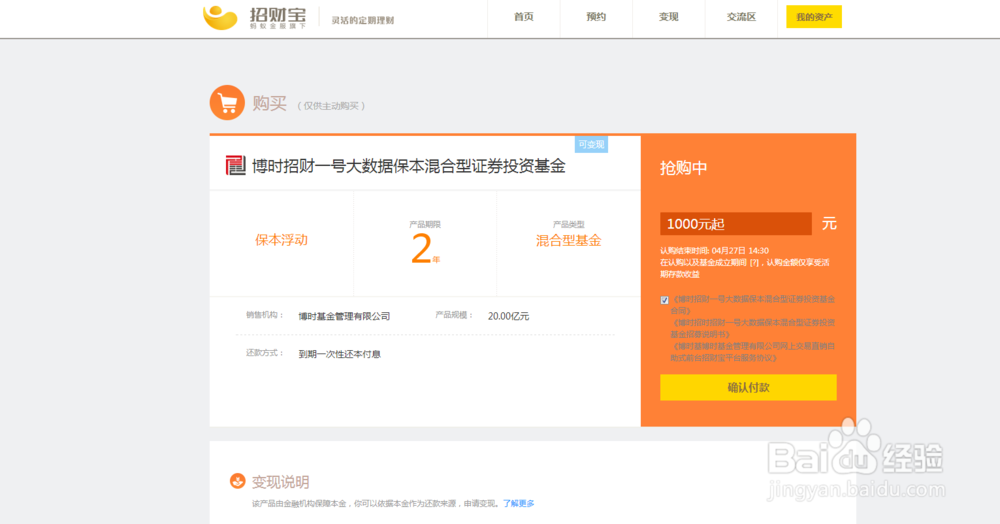This screenshot has height=524, width=1000.
Task: Open the 了解更多 learn more link
Action: [x=518, y=504]
